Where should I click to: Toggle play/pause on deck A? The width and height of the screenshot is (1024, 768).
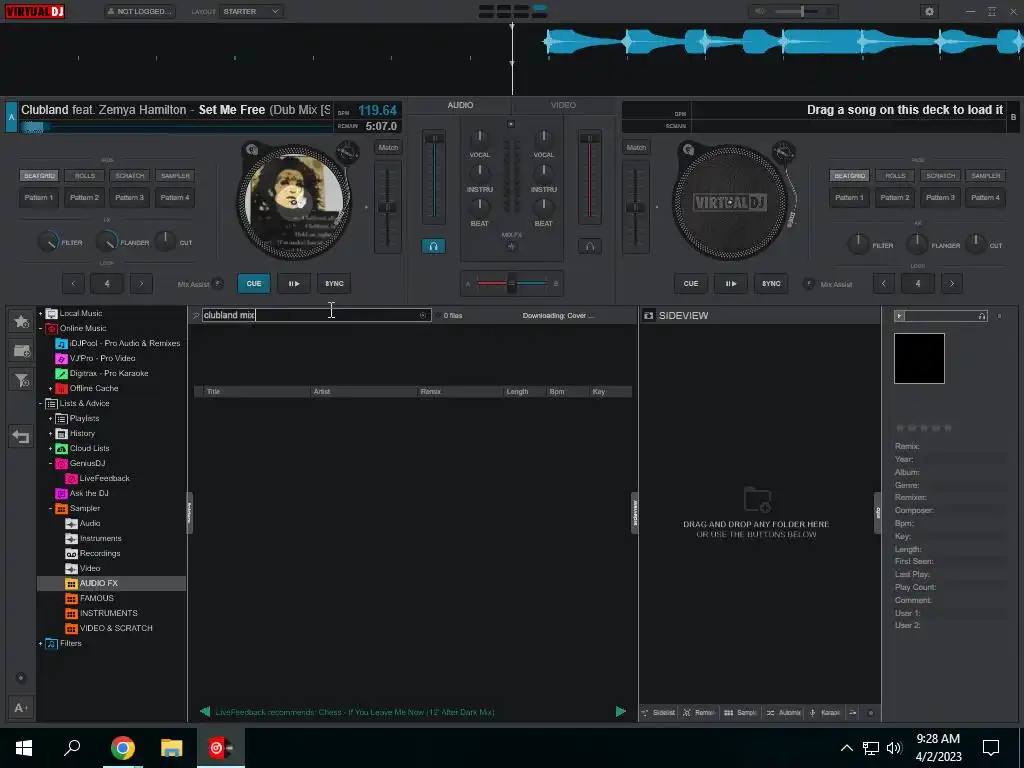[293, 283]
